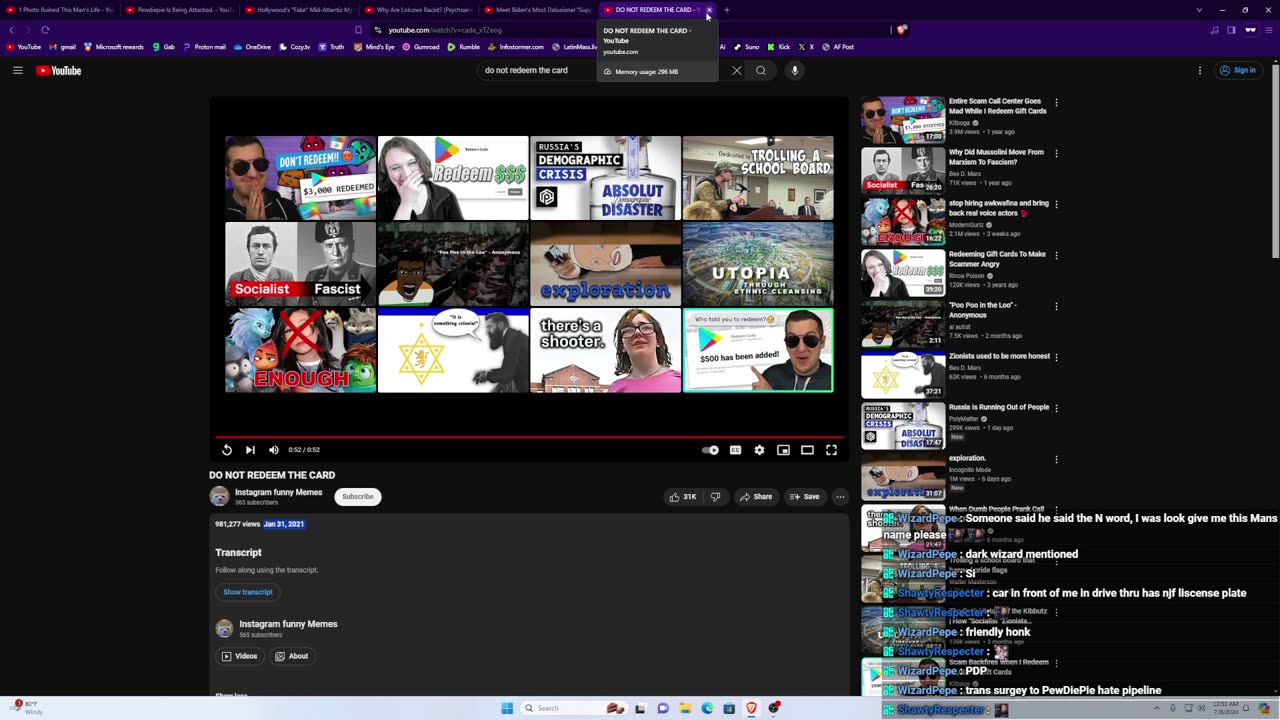Click the video progress bar
Image resolution: width=1280 pixels, height=720 pixels.
[x=530, y=437]
